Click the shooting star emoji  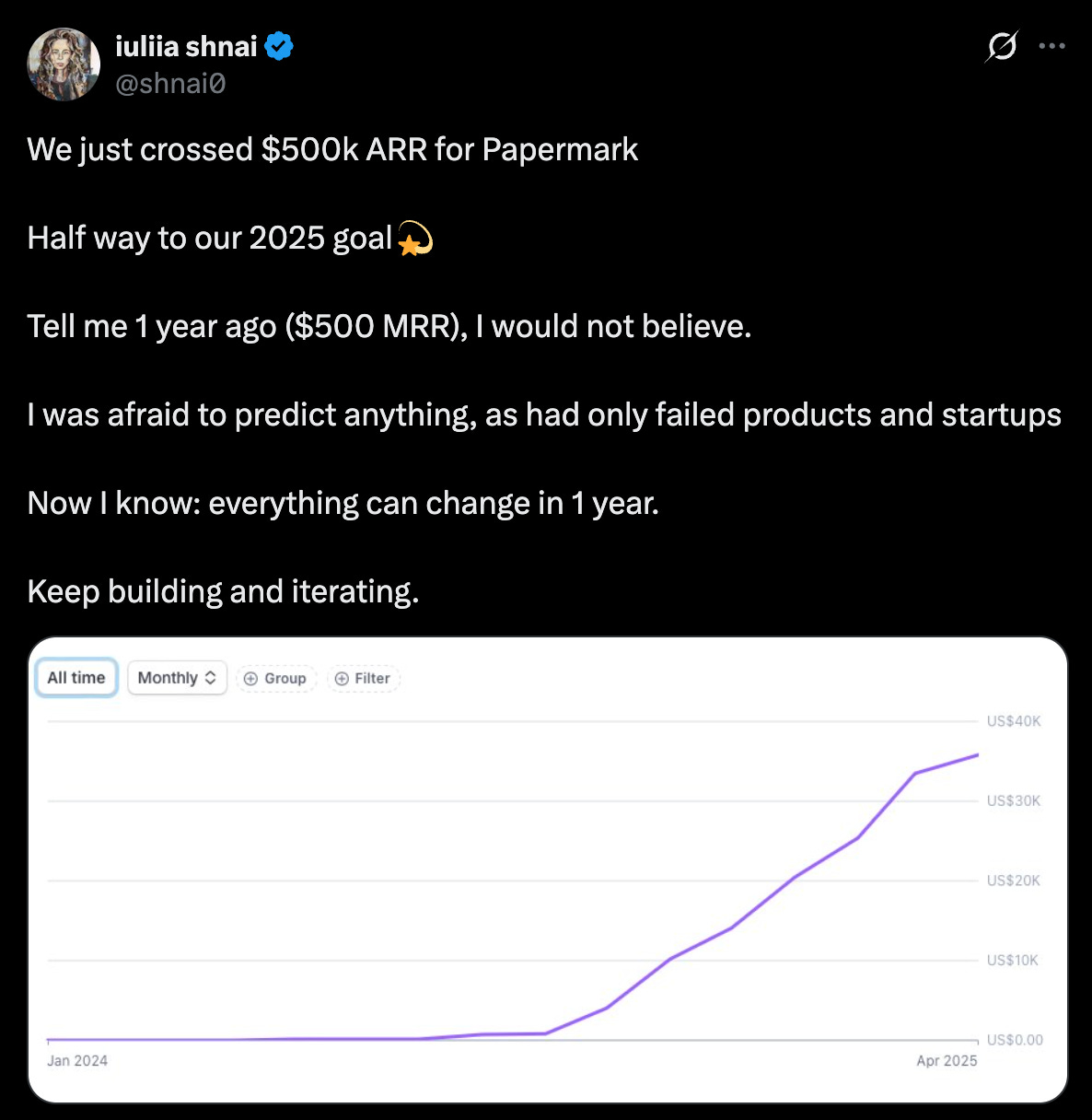(415, 239)
